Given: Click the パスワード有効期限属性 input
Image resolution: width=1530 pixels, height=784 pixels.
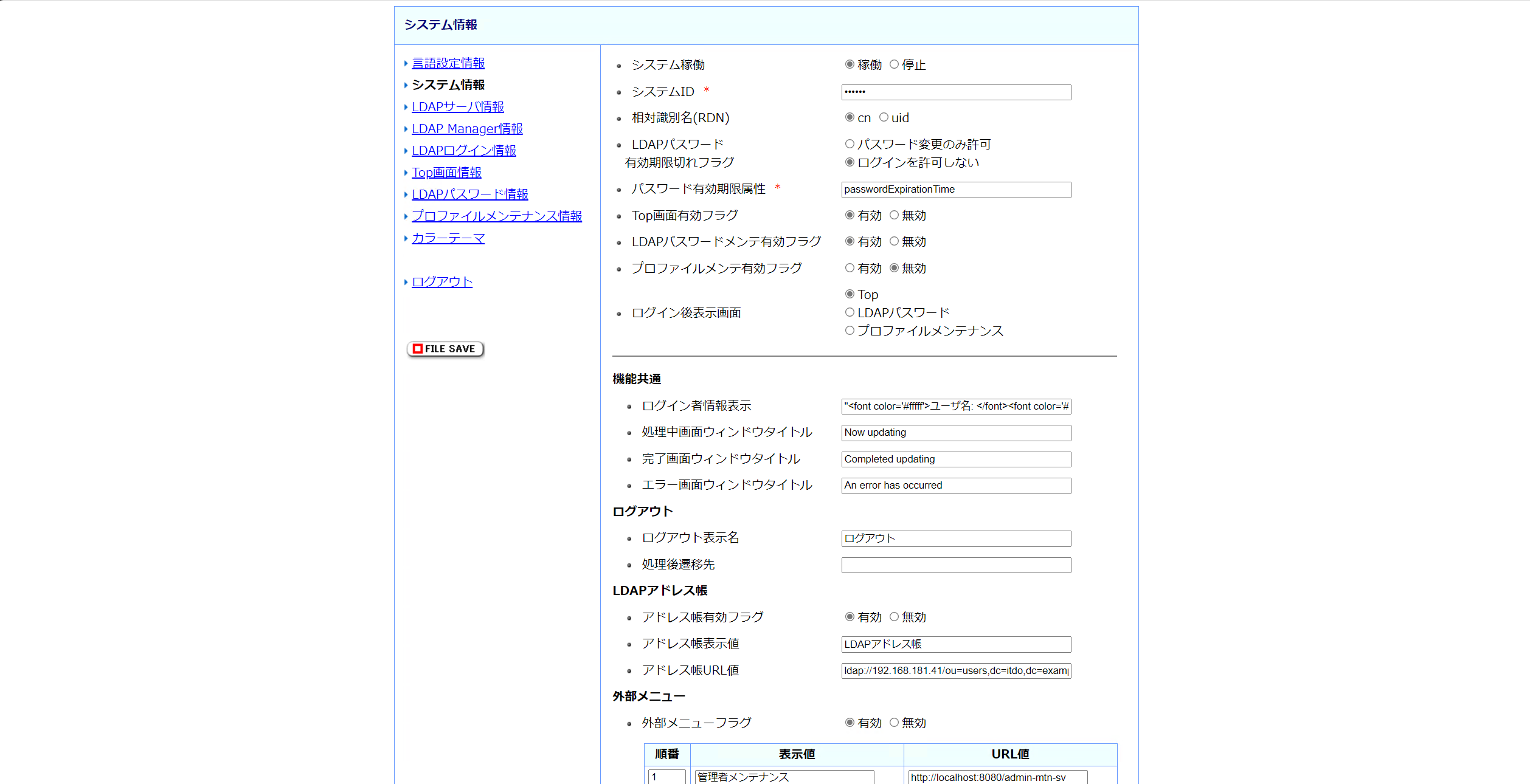Looking at the screenshot, I should pos(955,189).
